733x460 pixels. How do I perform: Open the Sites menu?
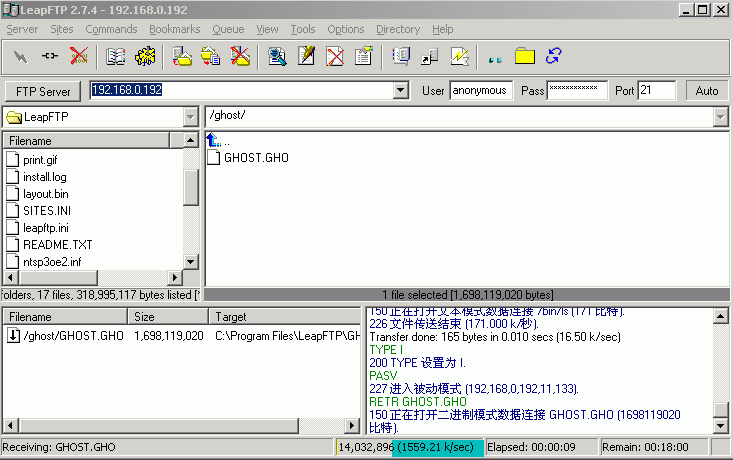tap(62, 29)
